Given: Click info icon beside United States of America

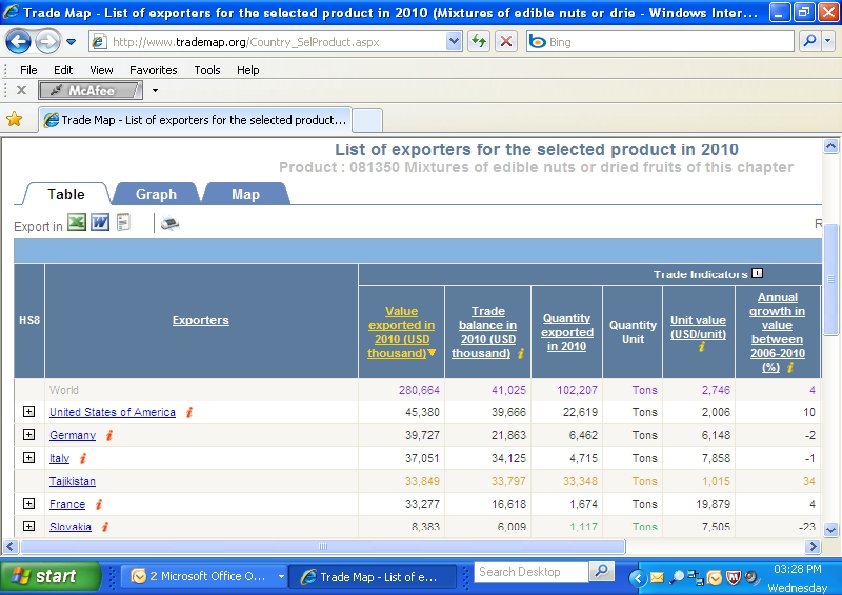Looking at the screenshot, I should [189, 412].
